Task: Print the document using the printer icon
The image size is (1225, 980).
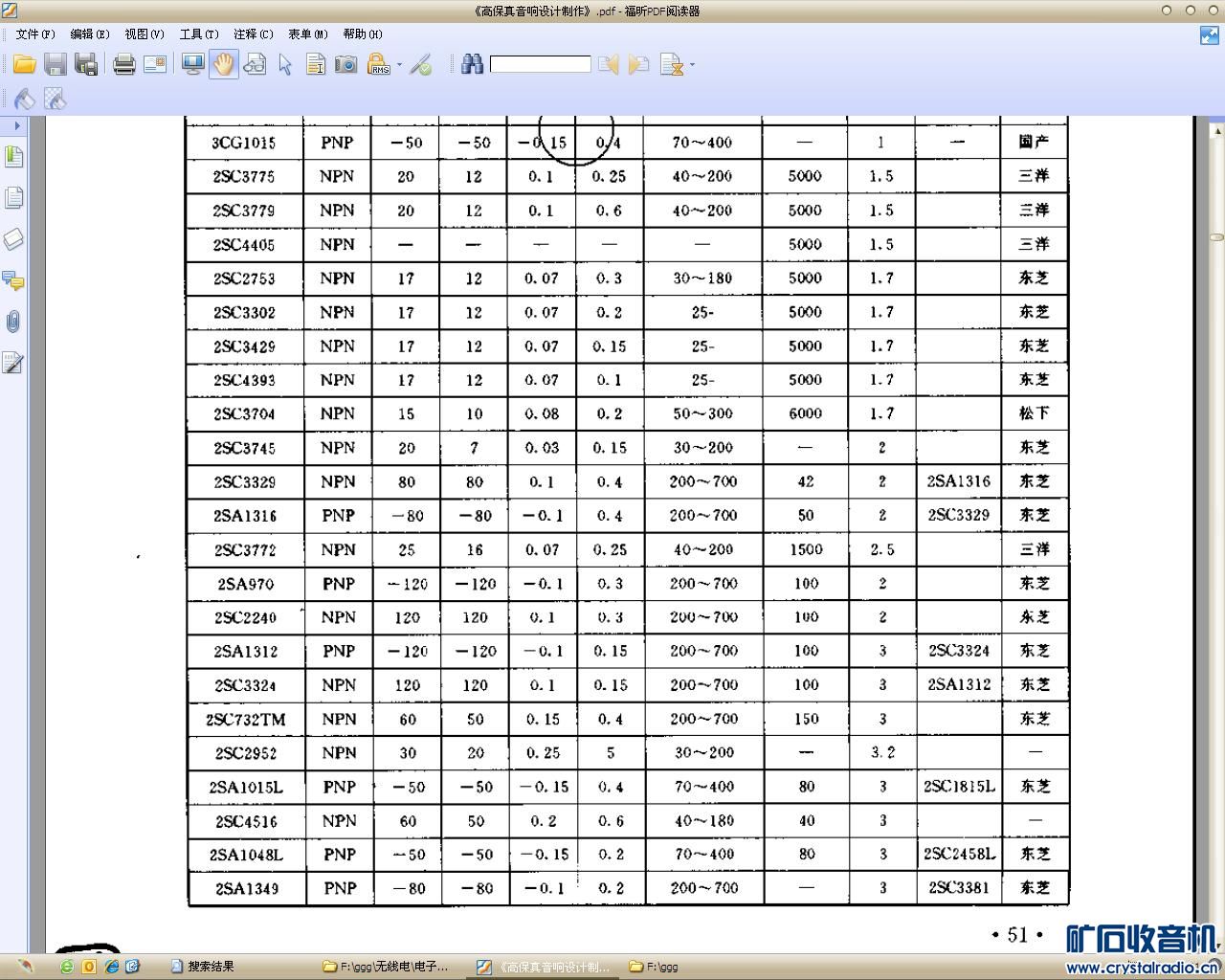Action: pyautogui.click(x=124, y=64)
